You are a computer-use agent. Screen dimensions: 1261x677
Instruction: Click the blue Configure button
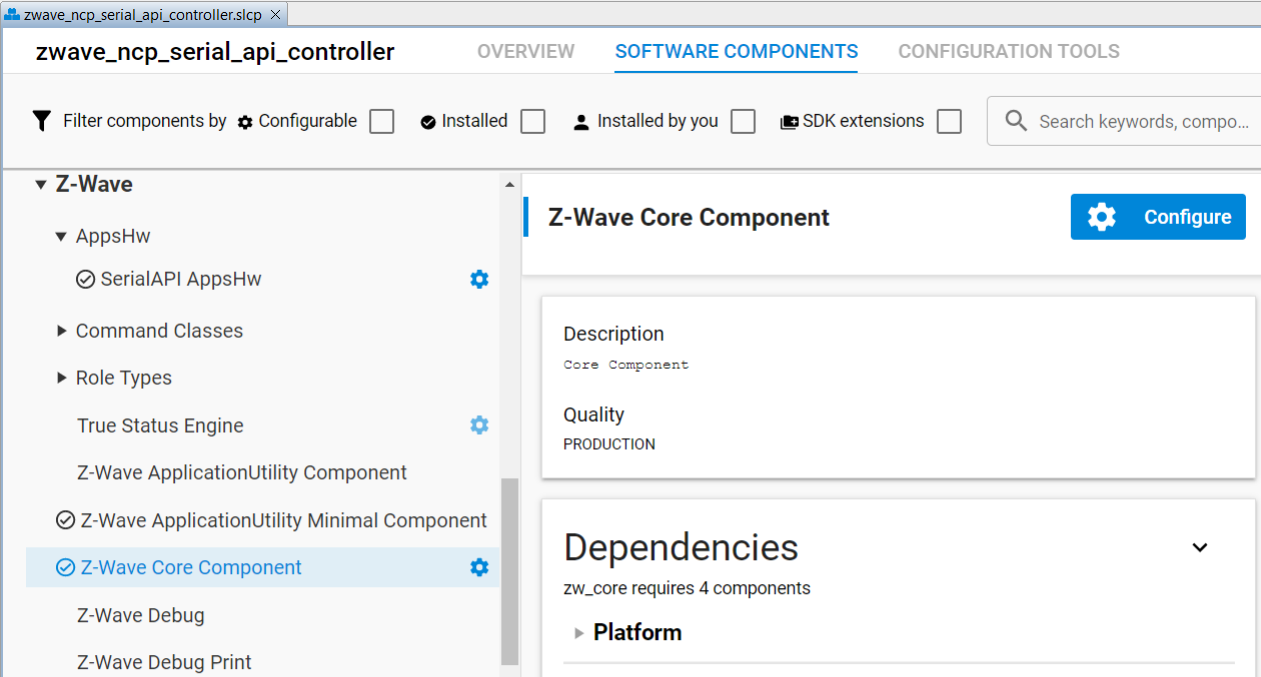[1158, 217]
